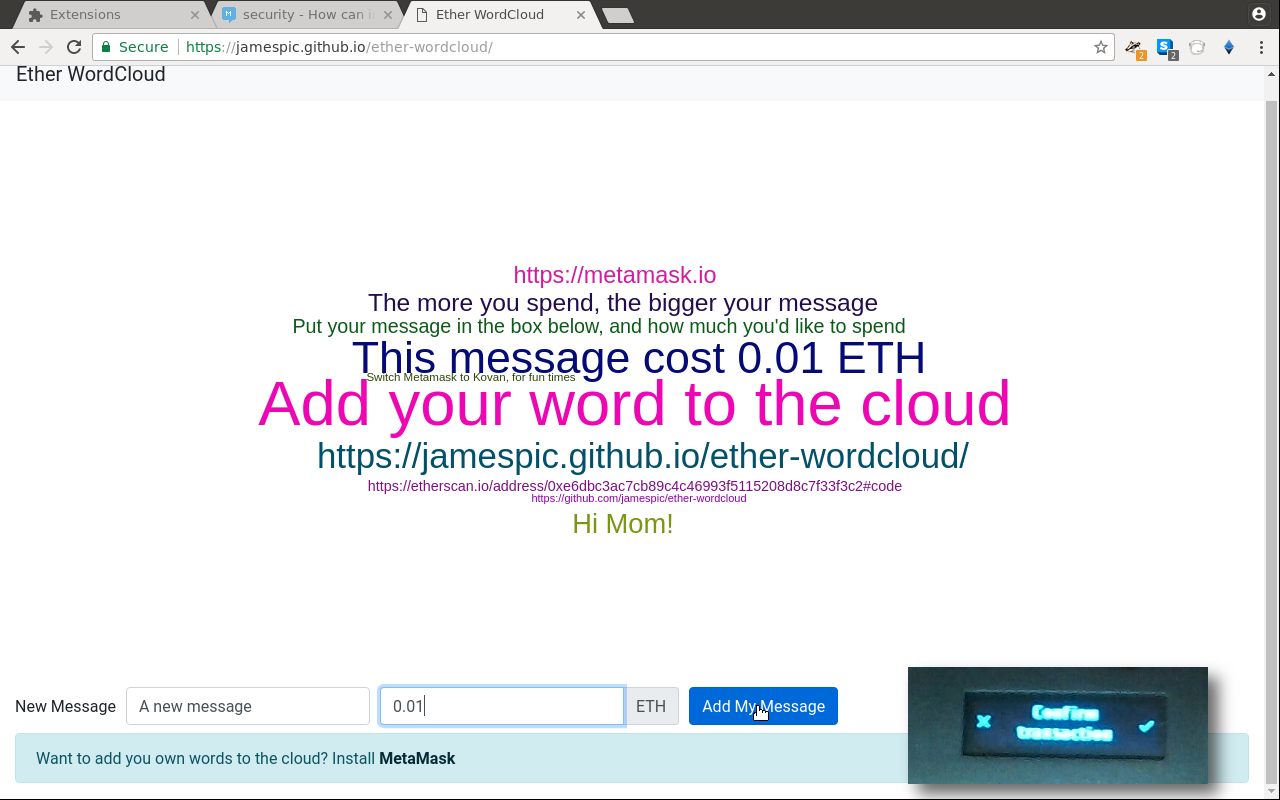Click the 'https://metamask.io' cloud word
Screen dimensions: 1280x800
click(615, 275)
